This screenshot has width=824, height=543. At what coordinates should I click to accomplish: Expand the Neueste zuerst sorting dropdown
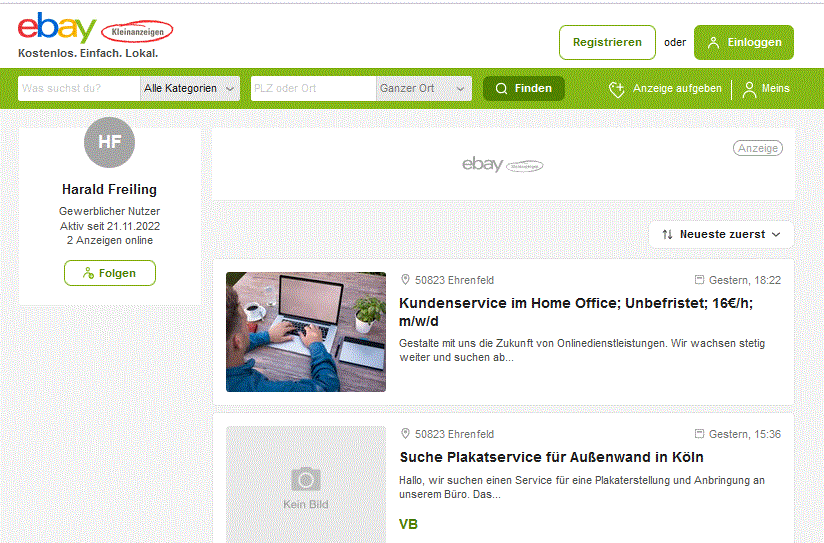(721, 234)
